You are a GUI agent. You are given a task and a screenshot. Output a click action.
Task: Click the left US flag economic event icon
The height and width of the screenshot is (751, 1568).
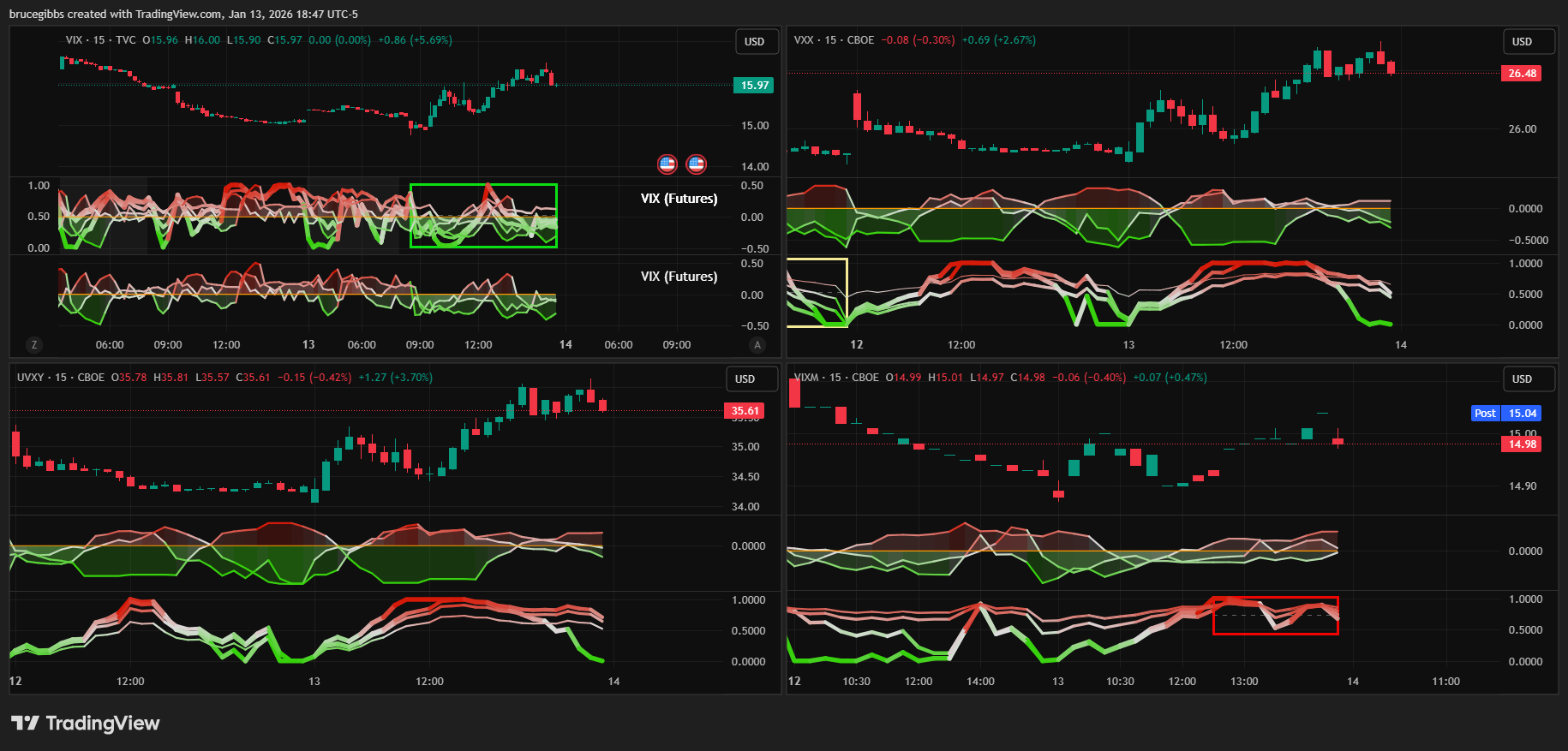coord(667,164)
